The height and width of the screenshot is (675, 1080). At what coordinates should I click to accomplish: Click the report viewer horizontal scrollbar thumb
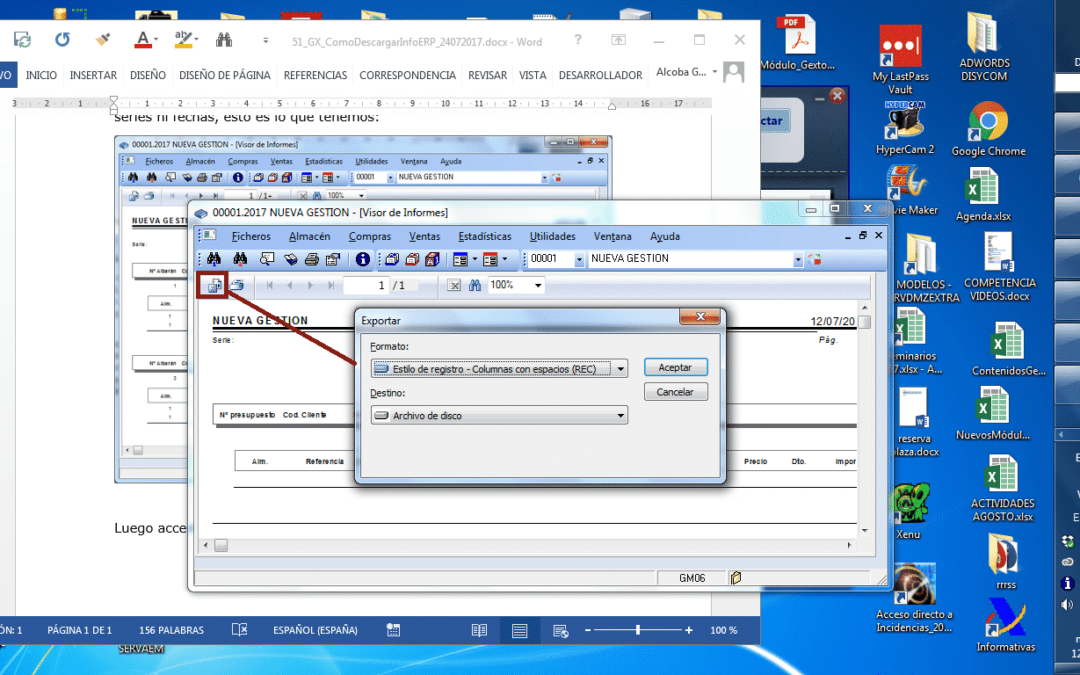coord(220,545)
